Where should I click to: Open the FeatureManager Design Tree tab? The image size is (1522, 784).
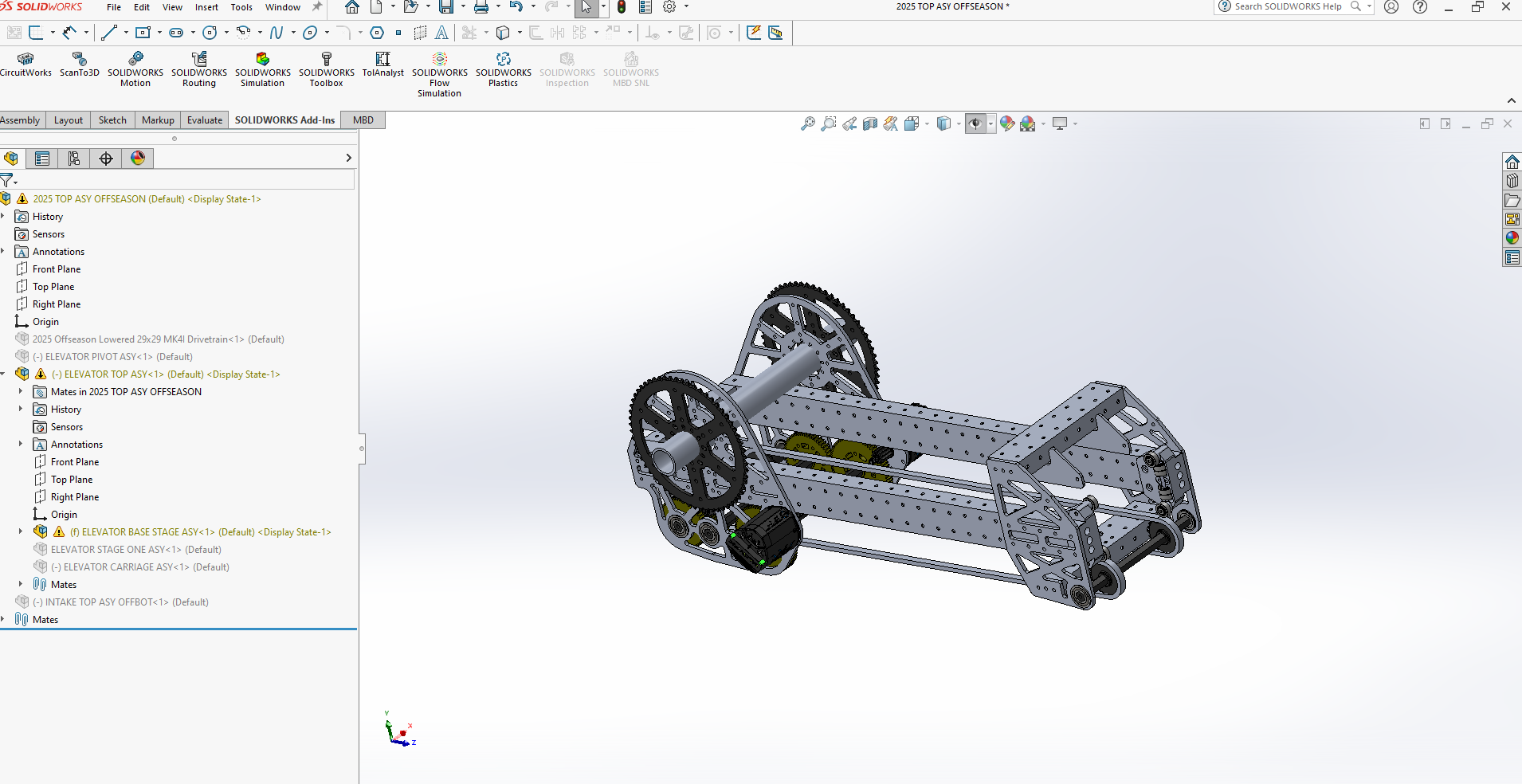click(11, 159)
